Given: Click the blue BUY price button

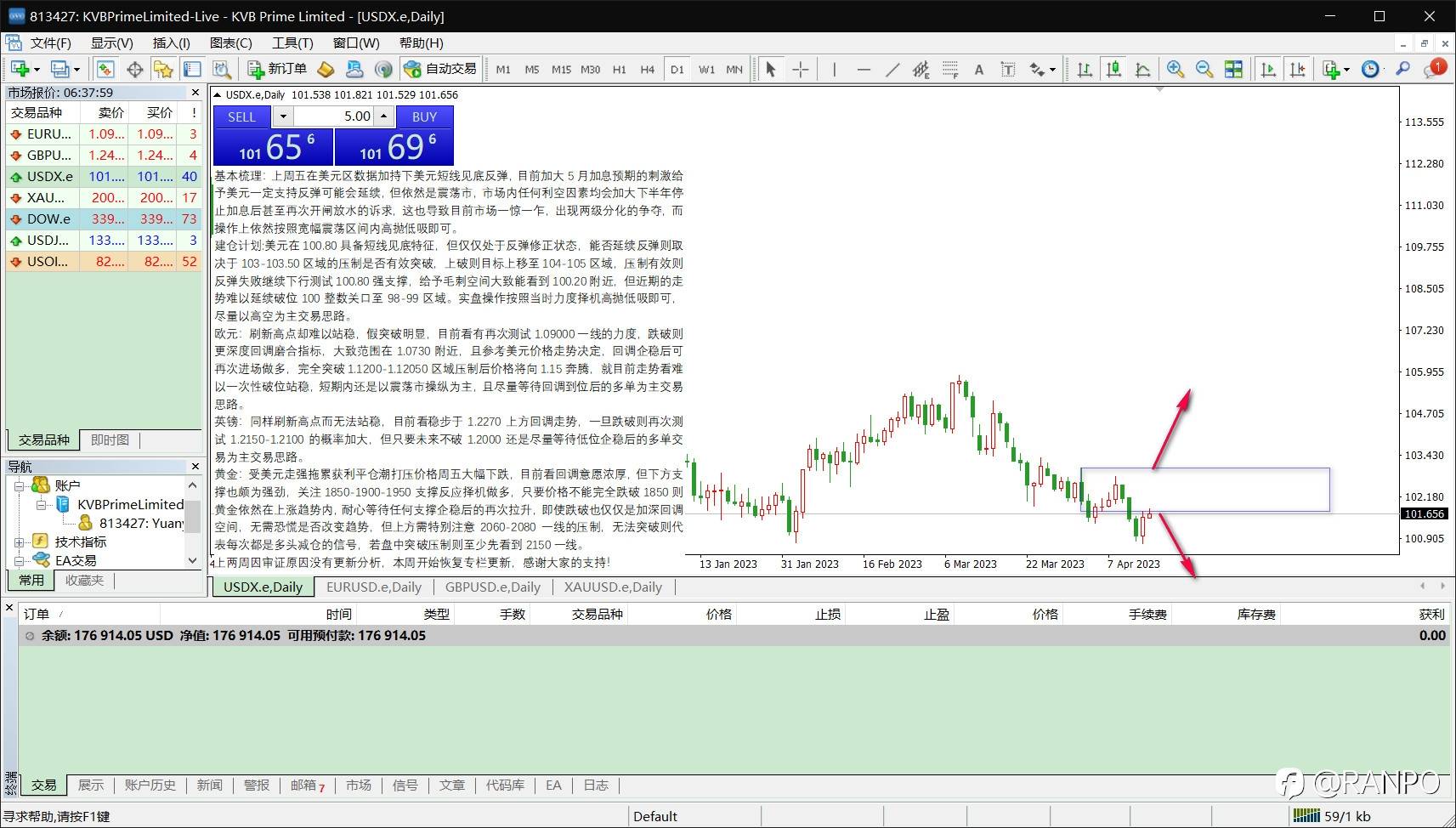Looking at the screenshot, I should click(x=394, y=146).
